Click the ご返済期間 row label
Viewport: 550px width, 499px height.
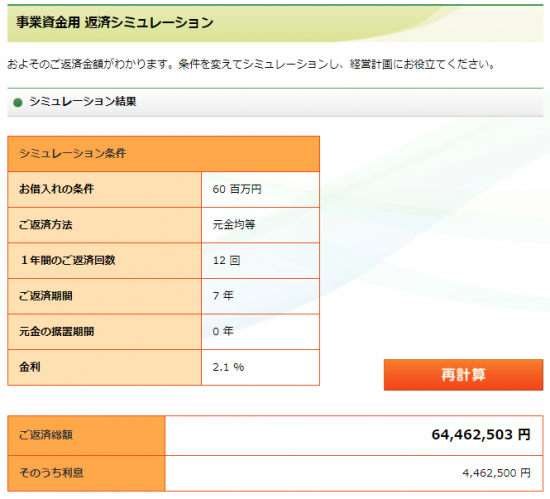(46, 296)
